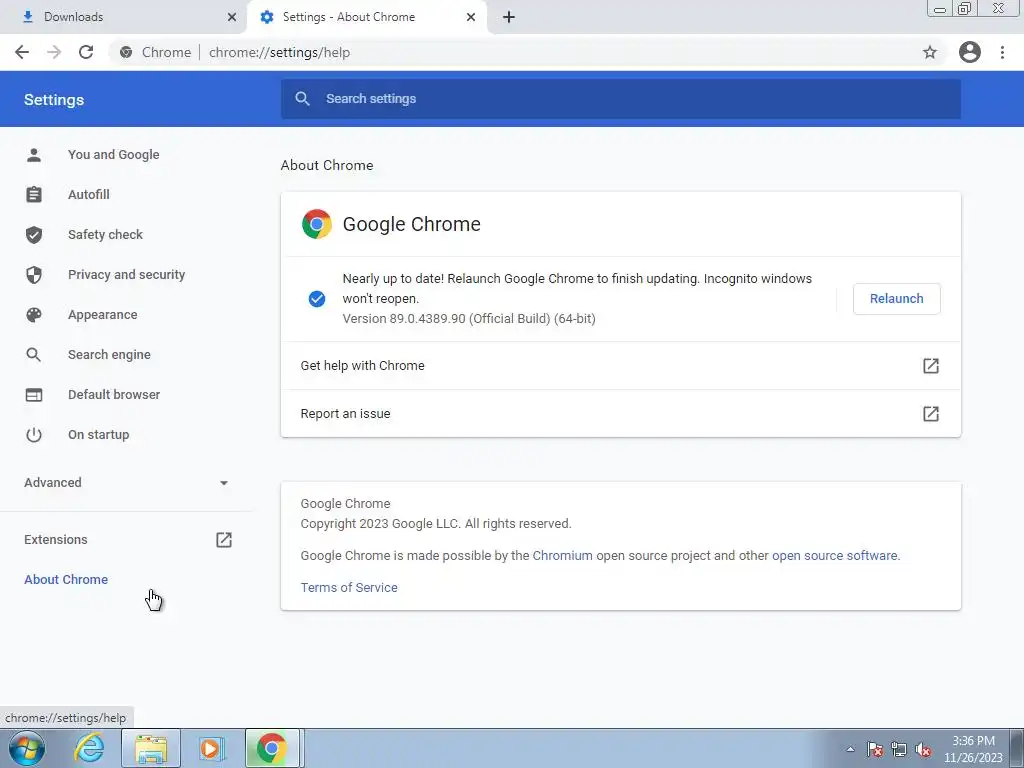Click the clipboard icon beside Autofill
Image resolution: width=1024 pixels, height=768 pixels.
point(34,195)
